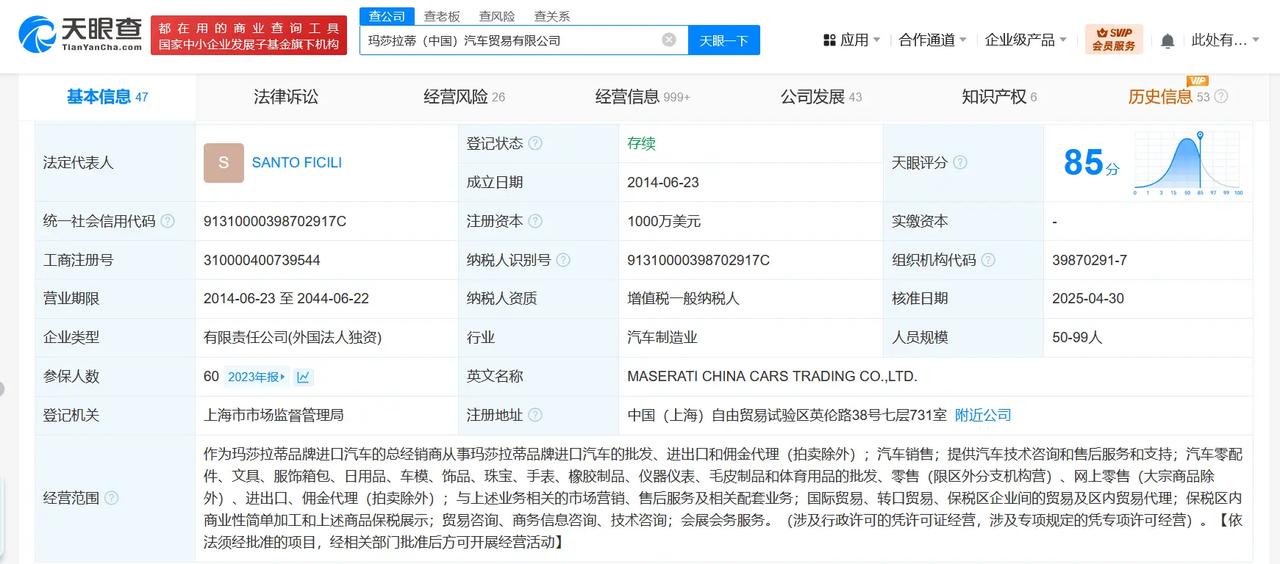Click the 法定代表人 label
The height and width of the screenshot is (564, 1280).
[x=78, y=162]
